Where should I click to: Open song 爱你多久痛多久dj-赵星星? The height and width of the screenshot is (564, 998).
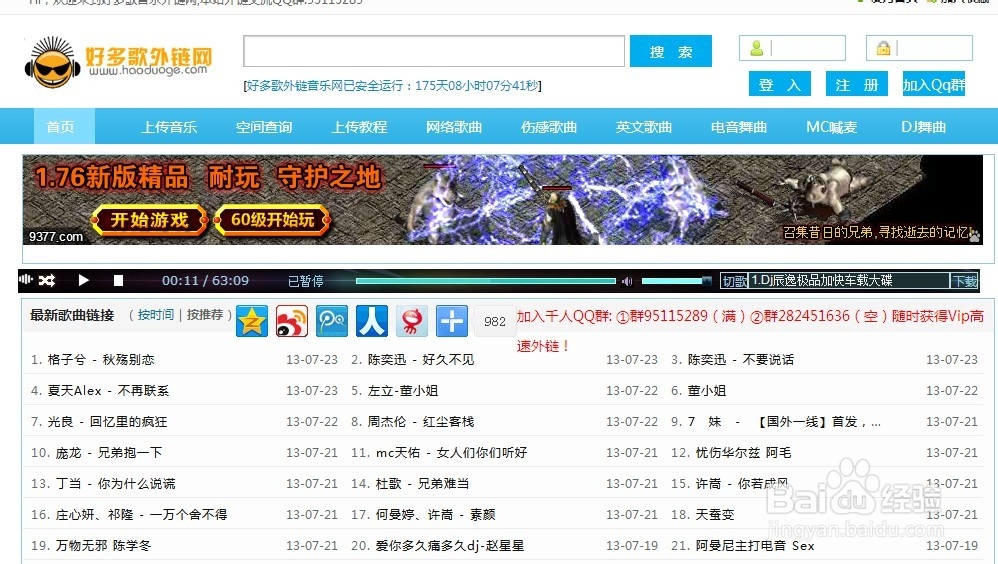pos(450,546)
